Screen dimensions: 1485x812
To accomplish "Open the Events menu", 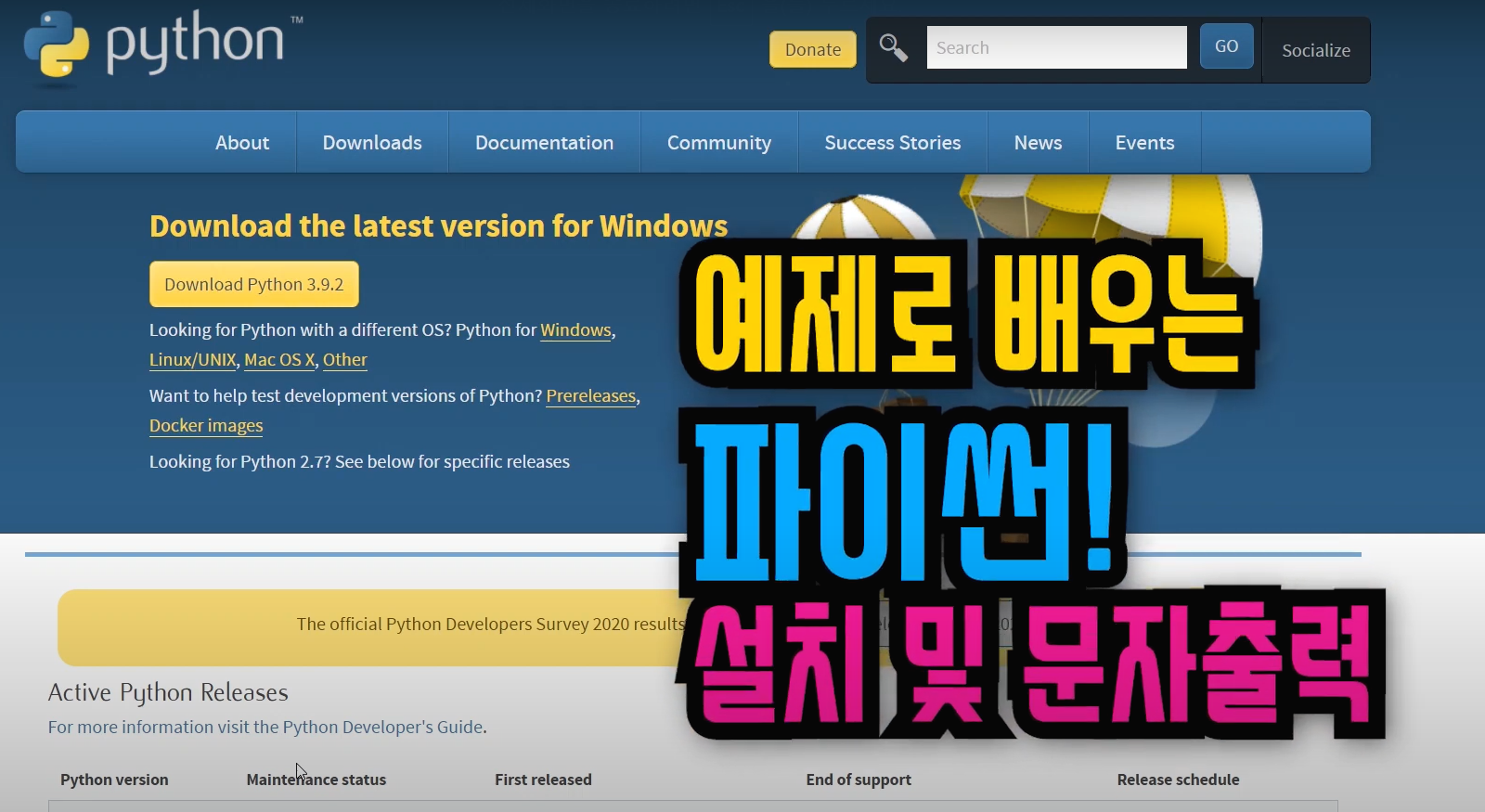I will 1144,142.
